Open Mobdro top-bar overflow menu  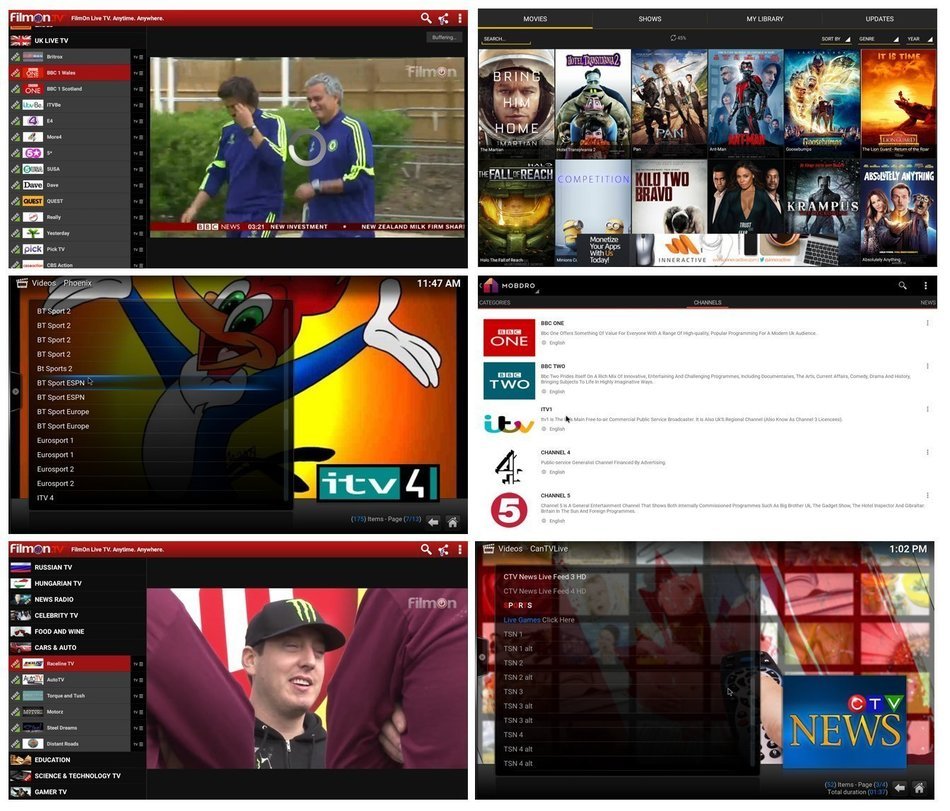coord(926,285)
